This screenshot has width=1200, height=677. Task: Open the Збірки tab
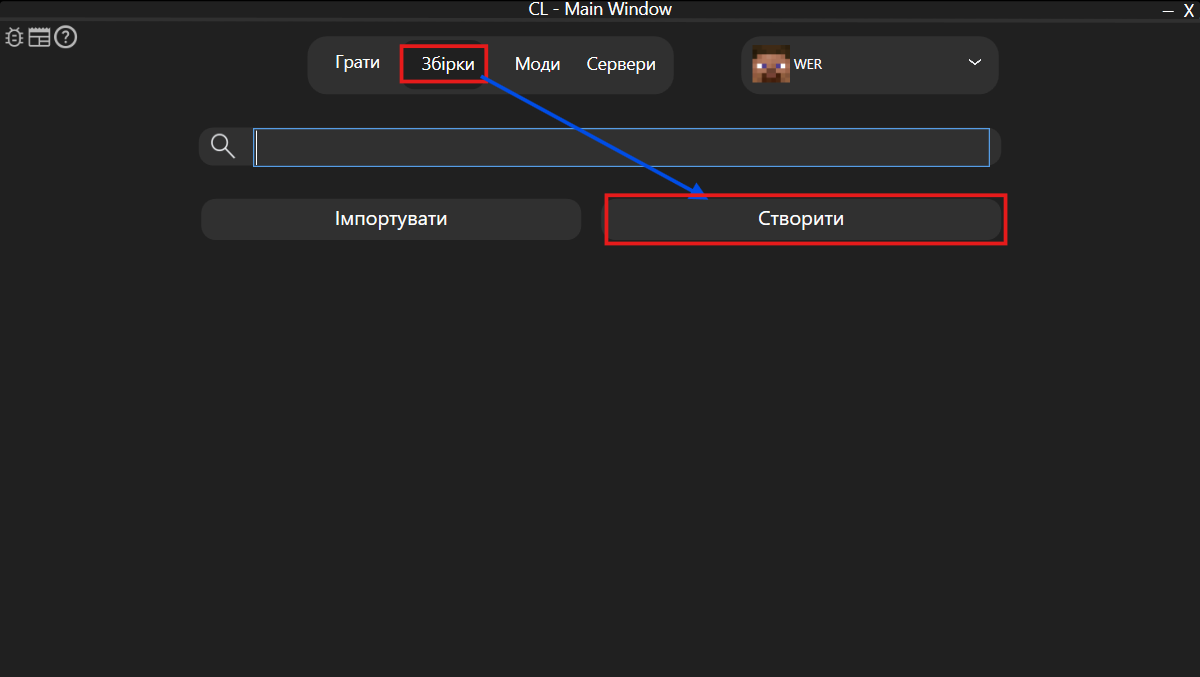[x=448, y=64]
